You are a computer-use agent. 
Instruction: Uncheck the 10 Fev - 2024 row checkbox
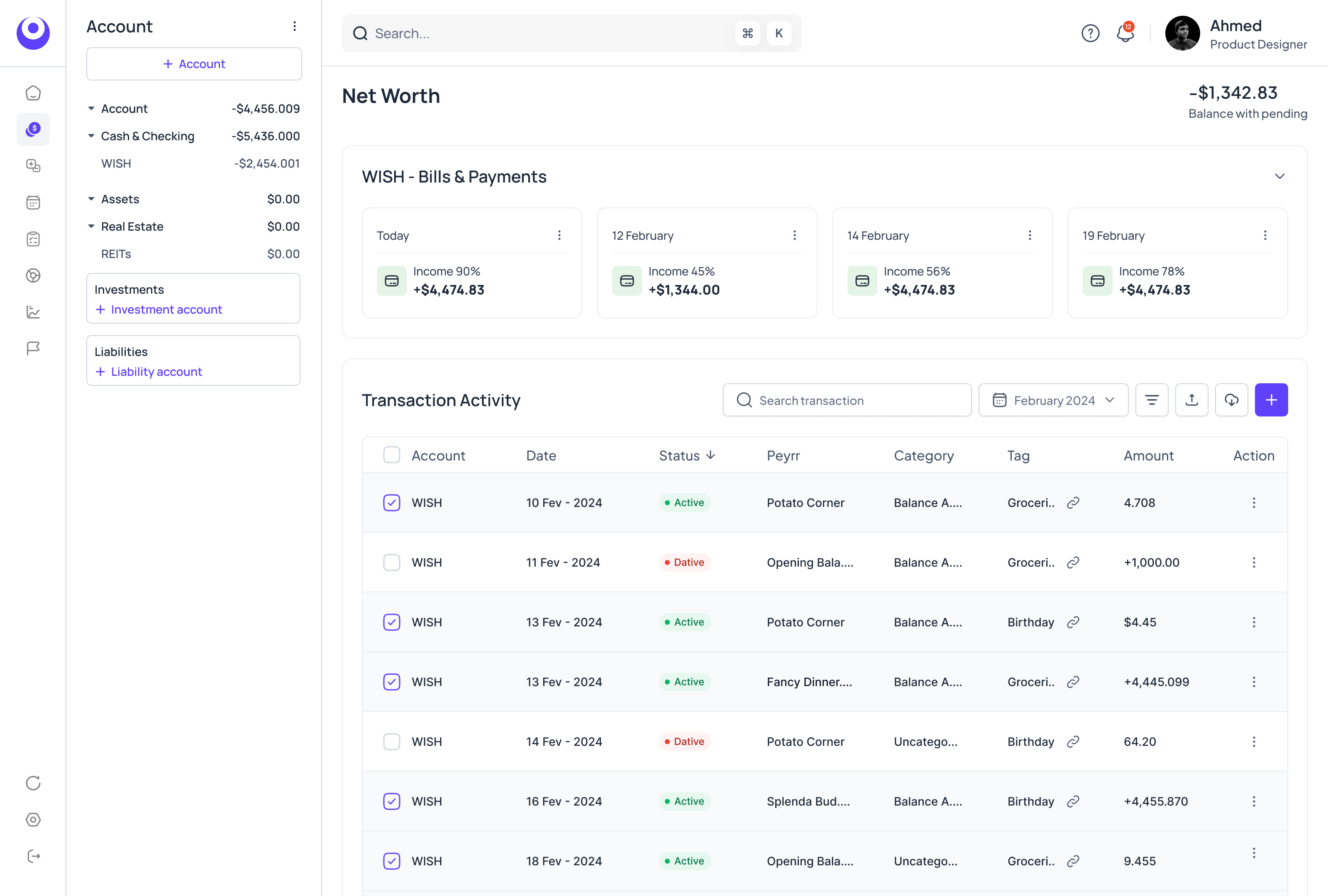coord(391,502)
